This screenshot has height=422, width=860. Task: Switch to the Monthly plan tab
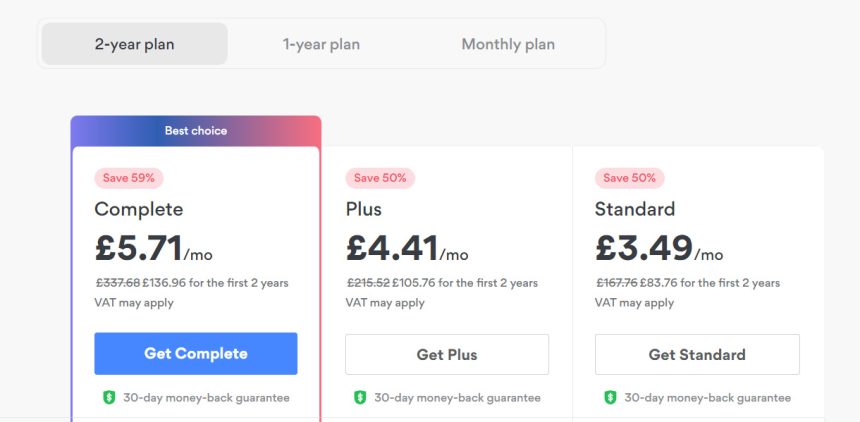[x=508, y=44]
